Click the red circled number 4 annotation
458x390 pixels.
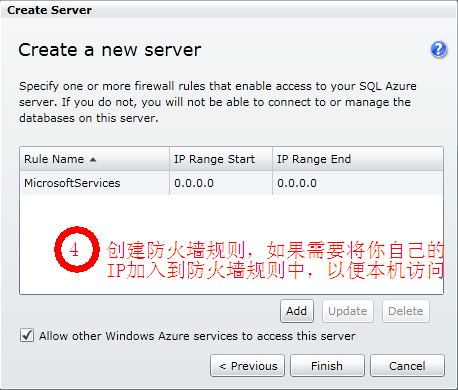77,249
